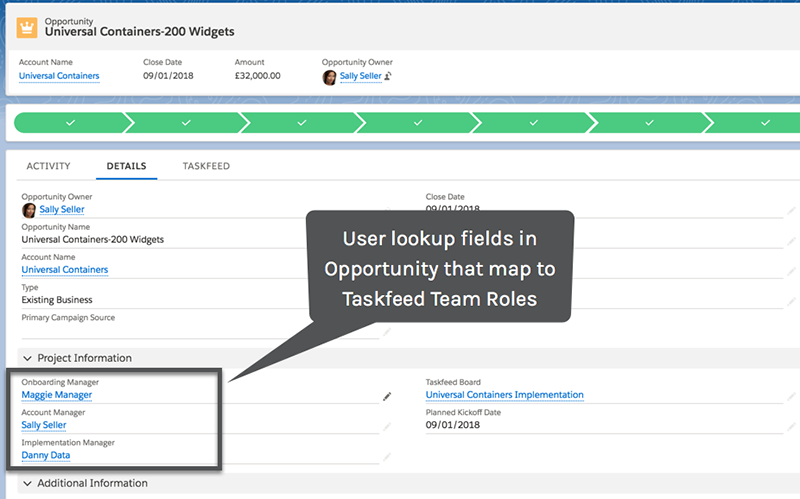800x499 pixels.
Task: Click the third completed stage in path
Action: pyautogui.click(x=302, y=122)
